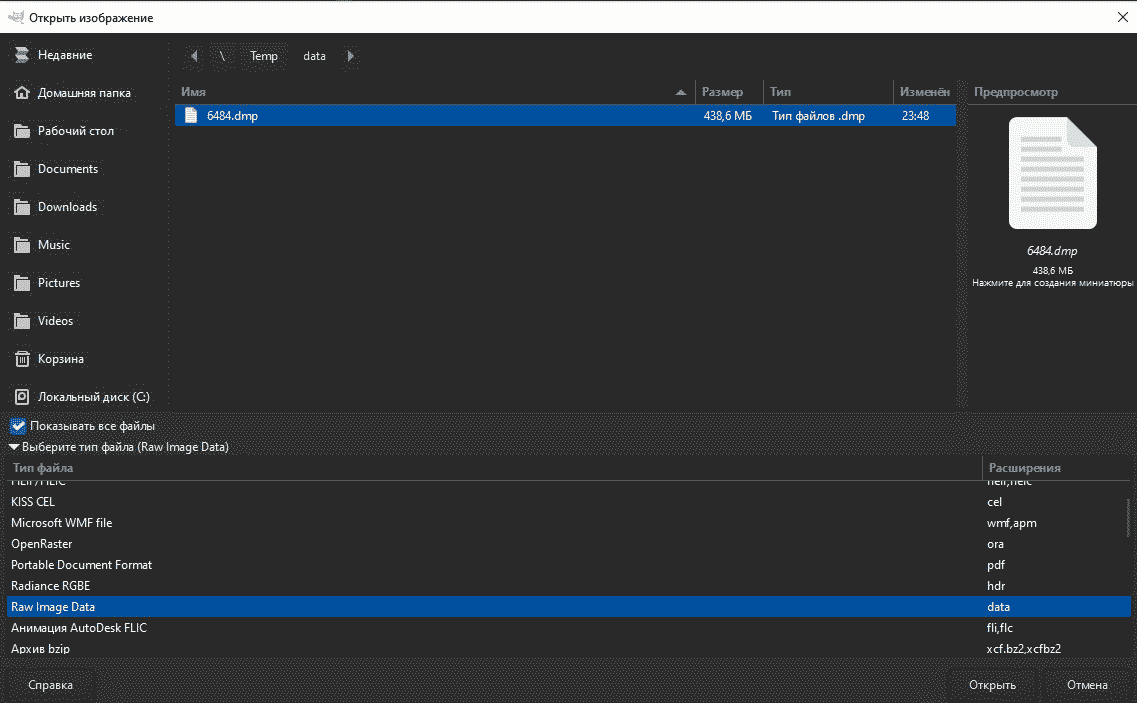
Task: Navigate back with the left path arrow
Action: pyautogui.click(x=193, y=56)
